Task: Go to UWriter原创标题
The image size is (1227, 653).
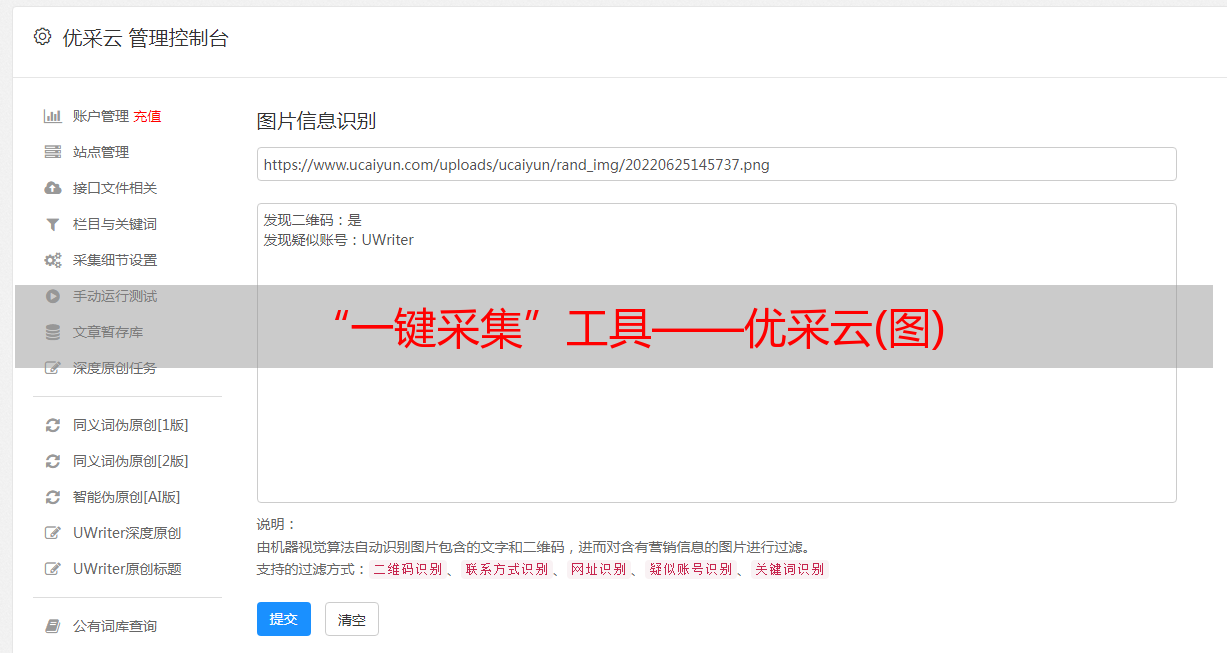Action: [x=127, y=569]
